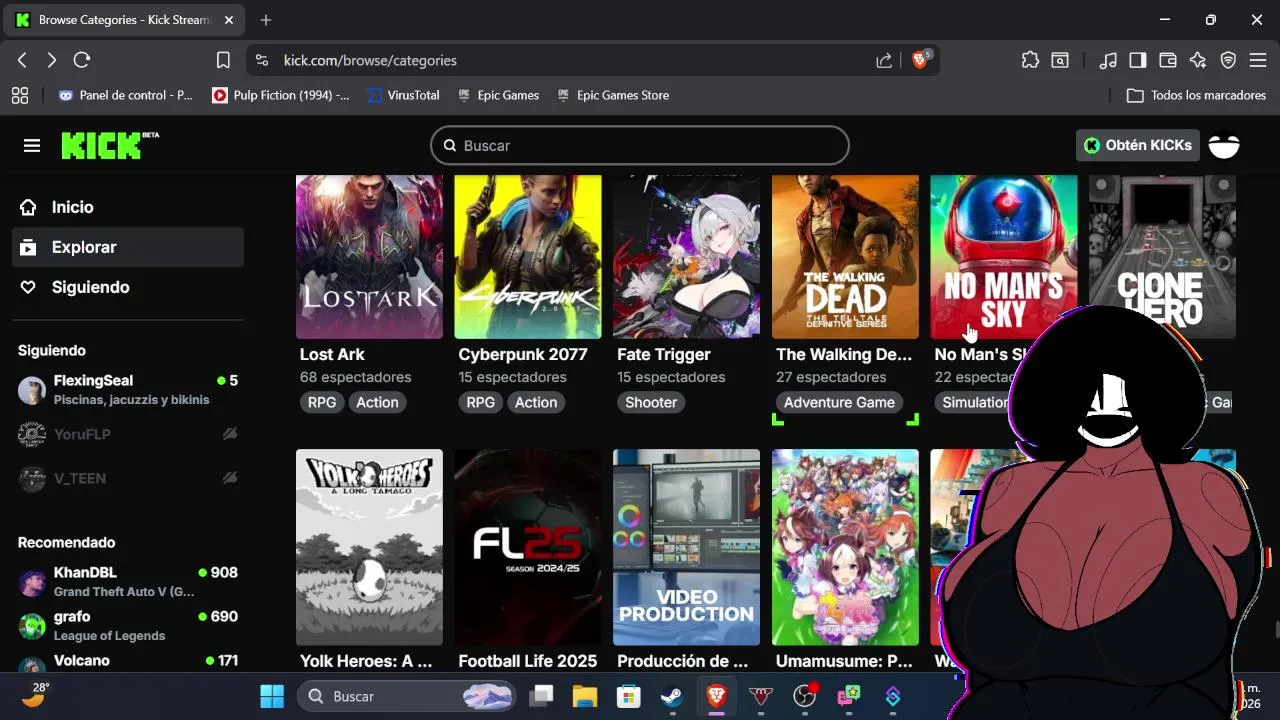Viewport: 1280px width, 720px height.
Task: Open the Video Production category thumbnail
Action: tap(686, 547)
